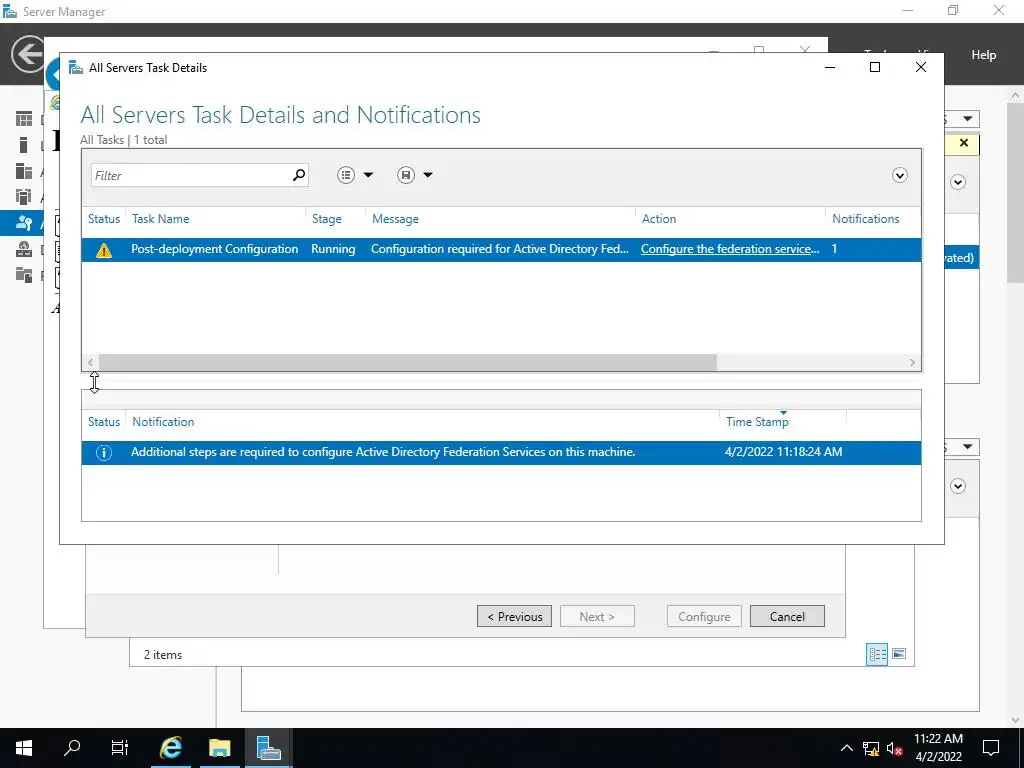Click the Next button in the wizard
1024x768 pixels.
(x=597, y=616)
